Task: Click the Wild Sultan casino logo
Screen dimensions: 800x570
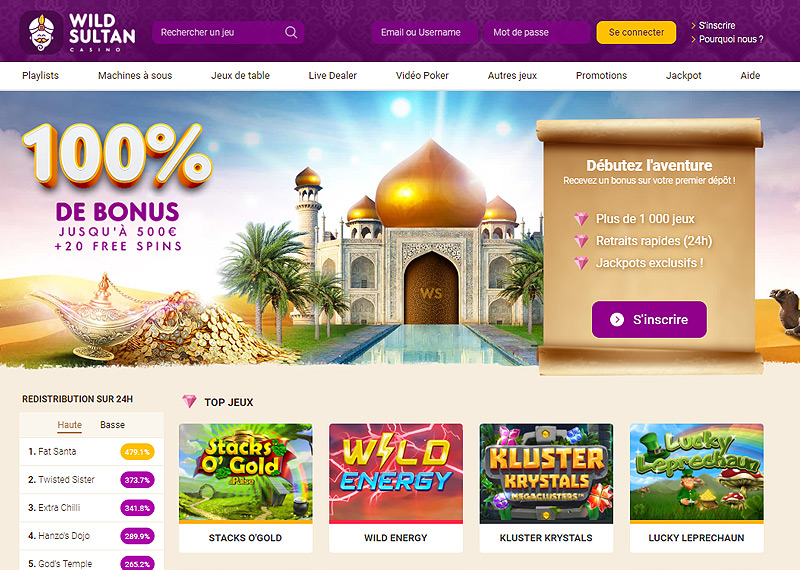Action: [x=78, y=33]
